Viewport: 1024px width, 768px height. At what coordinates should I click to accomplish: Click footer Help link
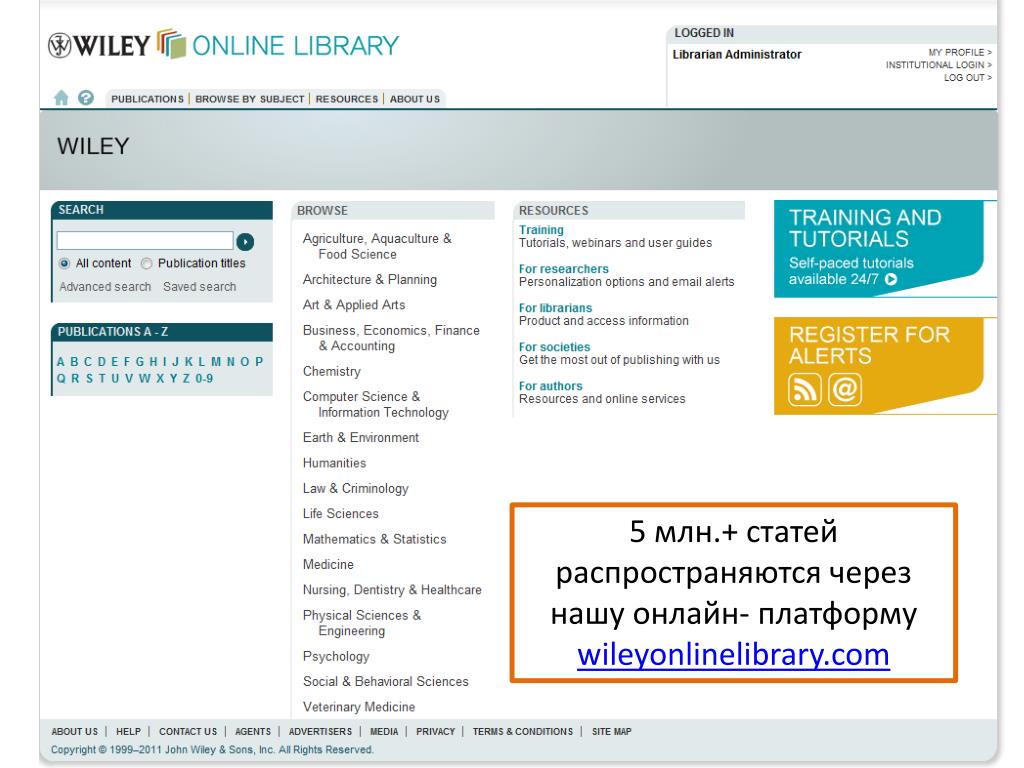pyautogui.click(x=128, y=732)
